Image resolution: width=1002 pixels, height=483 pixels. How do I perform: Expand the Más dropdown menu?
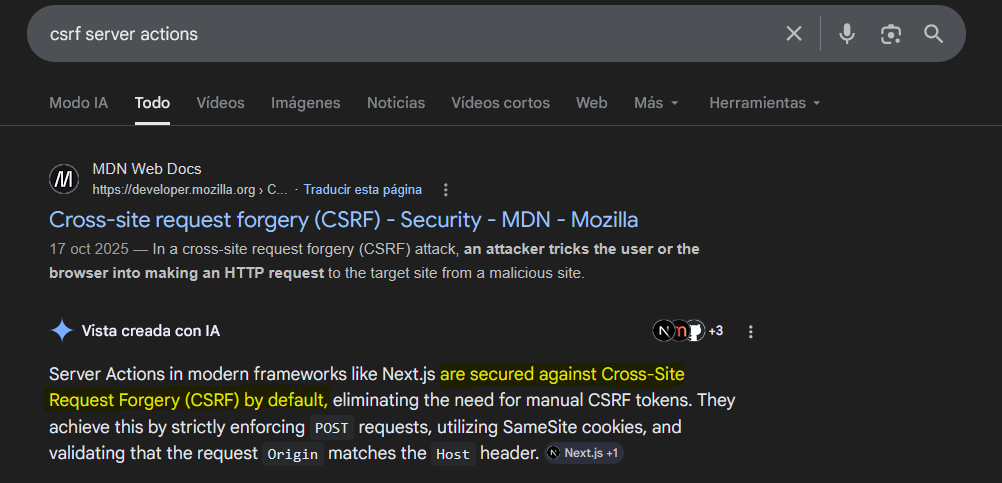pos(656,103)
